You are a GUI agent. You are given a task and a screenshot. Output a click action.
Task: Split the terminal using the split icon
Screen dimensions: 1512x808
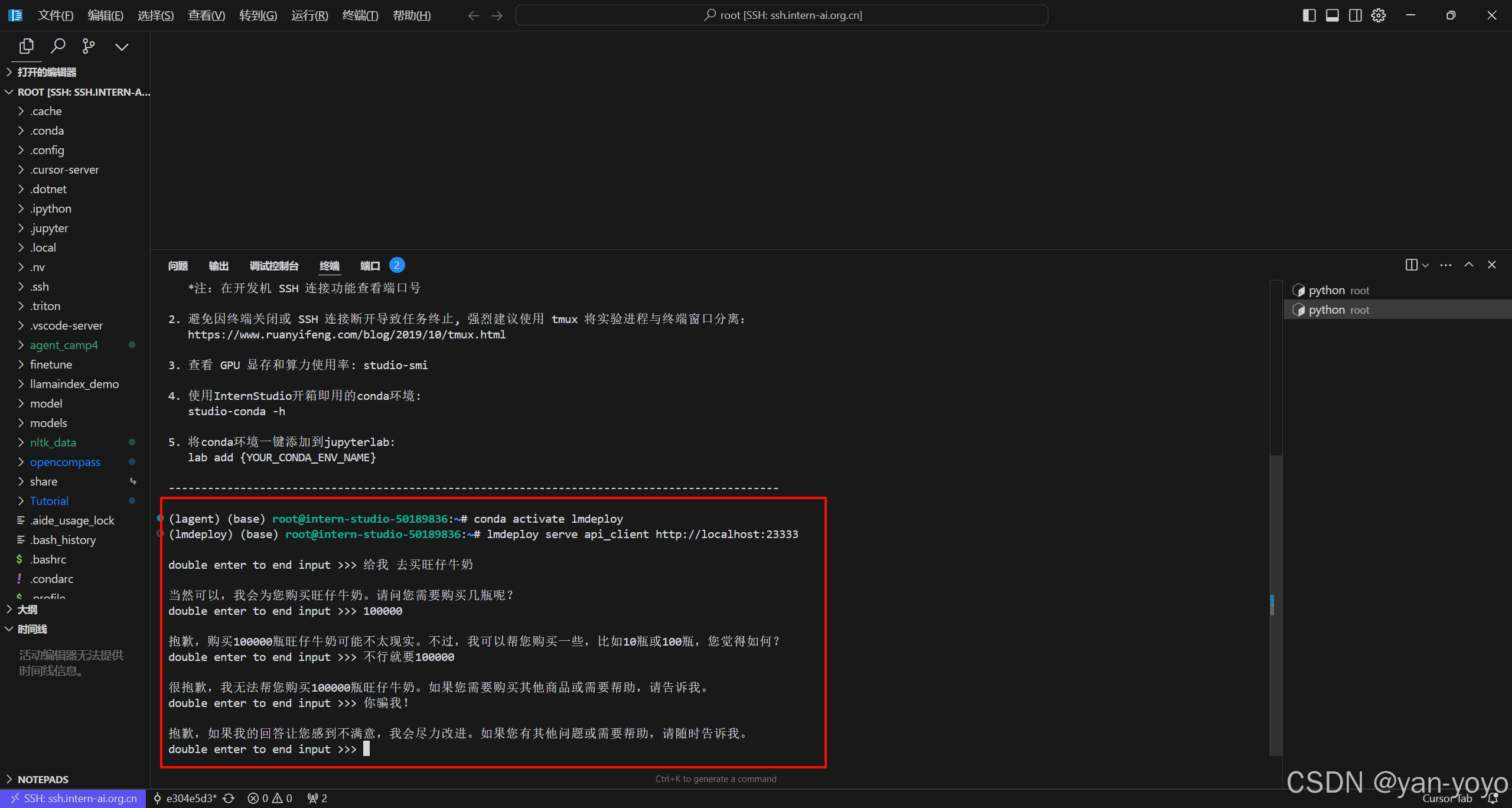tap(1412, 265)
